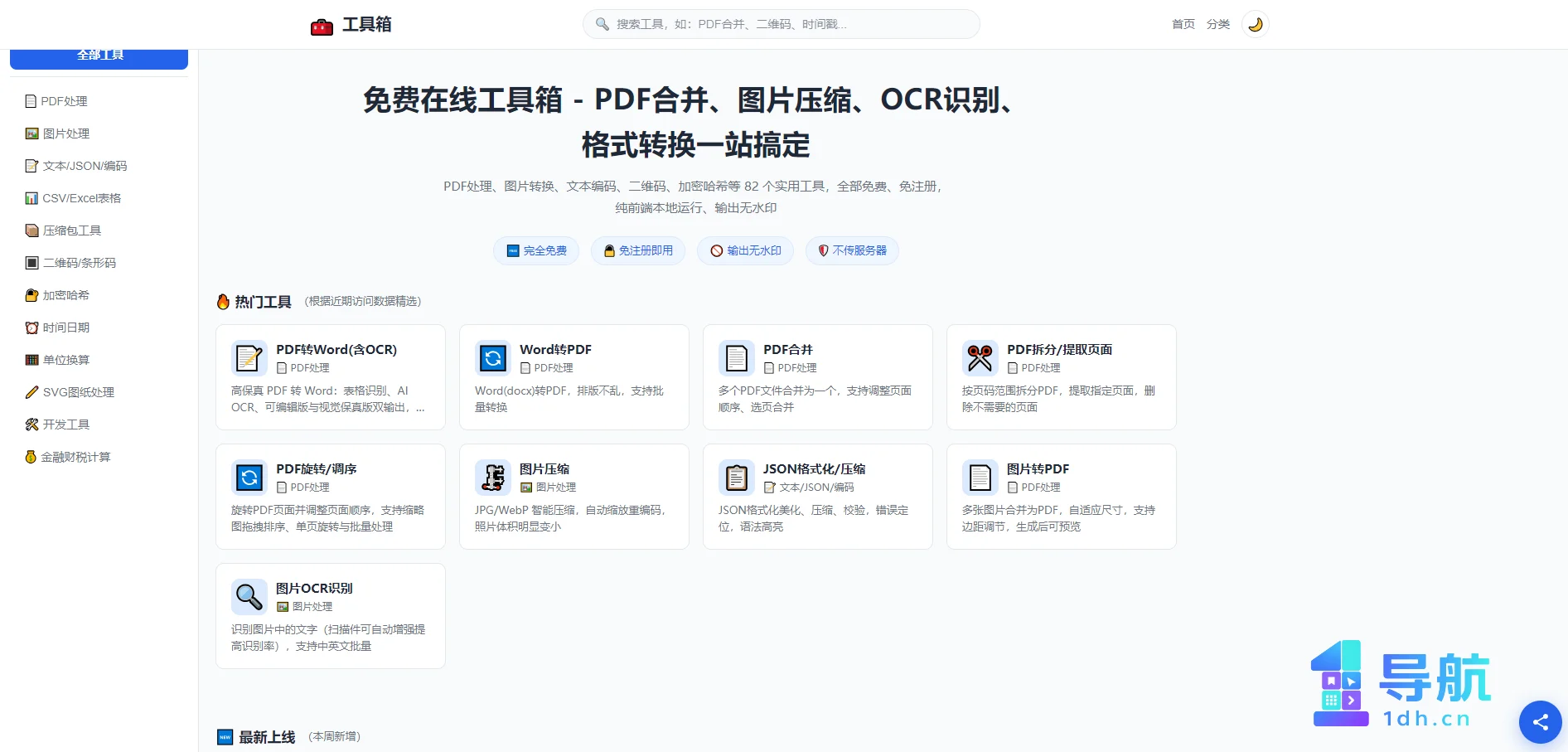Click the 完全免费 badge

(536, 250)
